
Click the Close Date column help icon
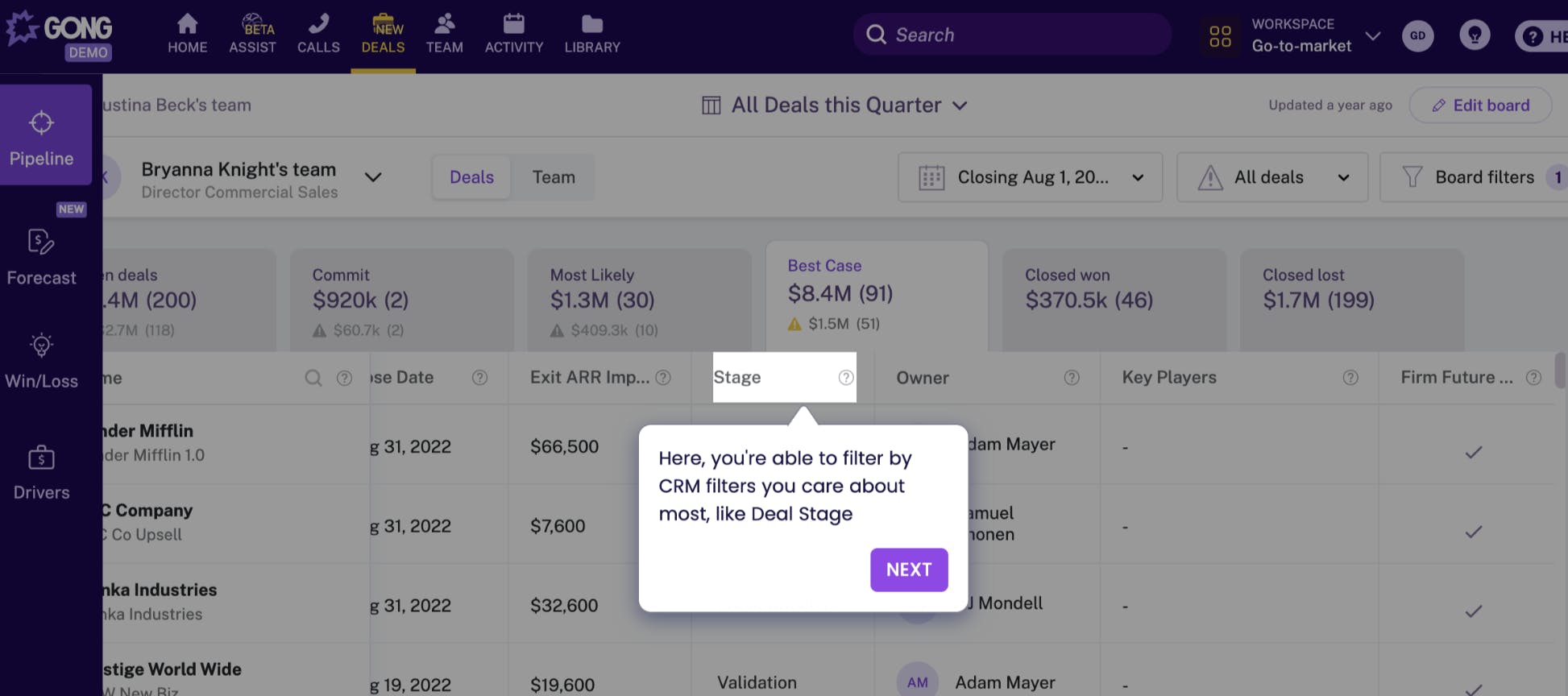tap(479, 378)
